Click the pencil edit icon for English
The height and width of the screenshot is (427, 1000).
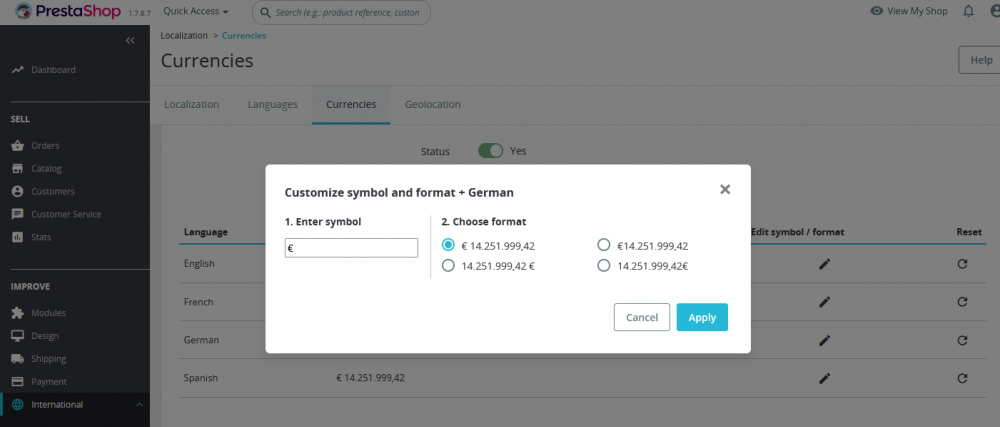pyautogui.click(x=824, y=264)
